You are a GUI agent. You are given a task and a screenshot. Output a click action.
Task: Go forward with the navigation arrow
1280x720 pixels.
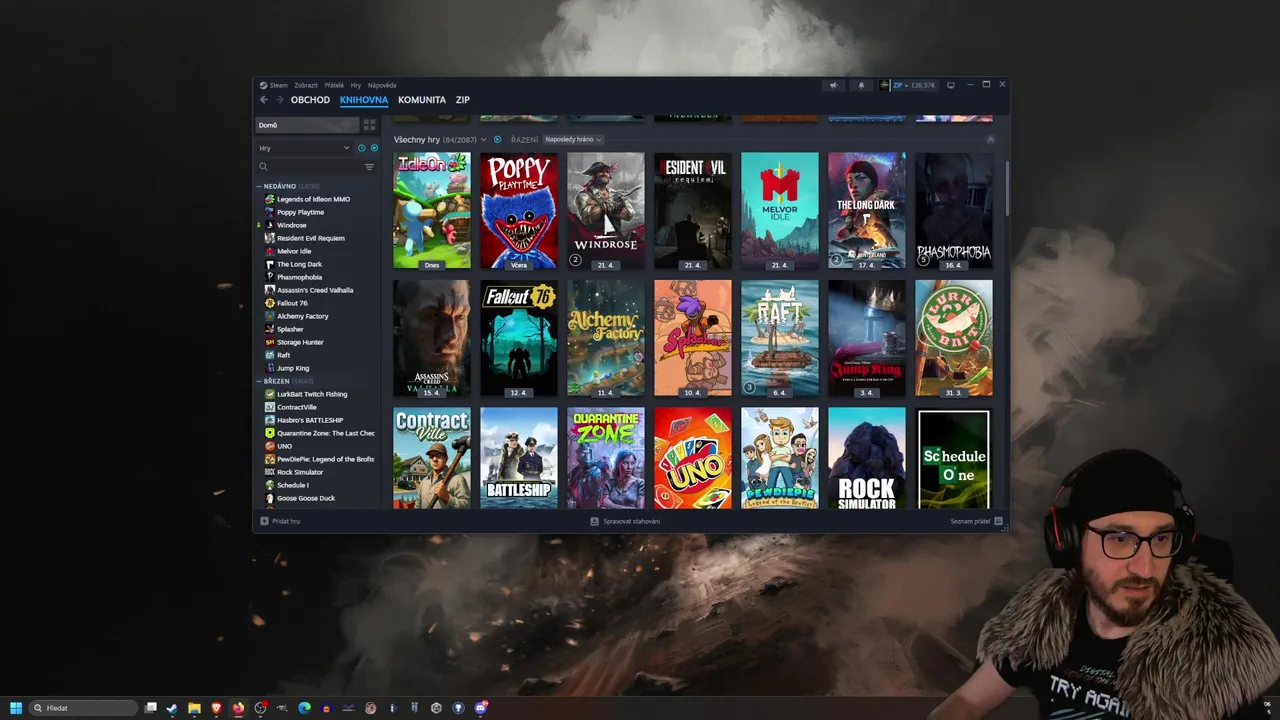pyautogui.click(x=279, y=100)
